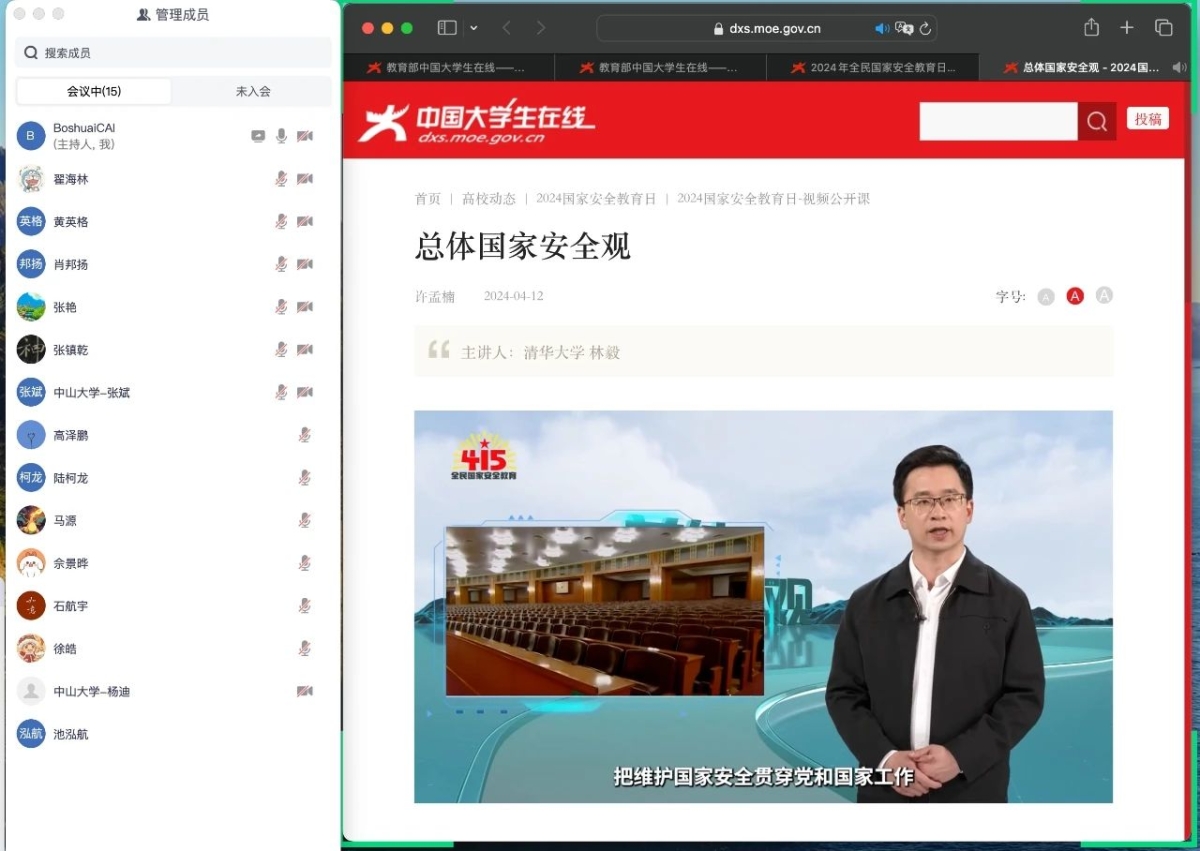This screenshot has width=1200, height=851.
Task: Toggle BoshuaiCAI's microphone
Action: [x=282, y=136]
